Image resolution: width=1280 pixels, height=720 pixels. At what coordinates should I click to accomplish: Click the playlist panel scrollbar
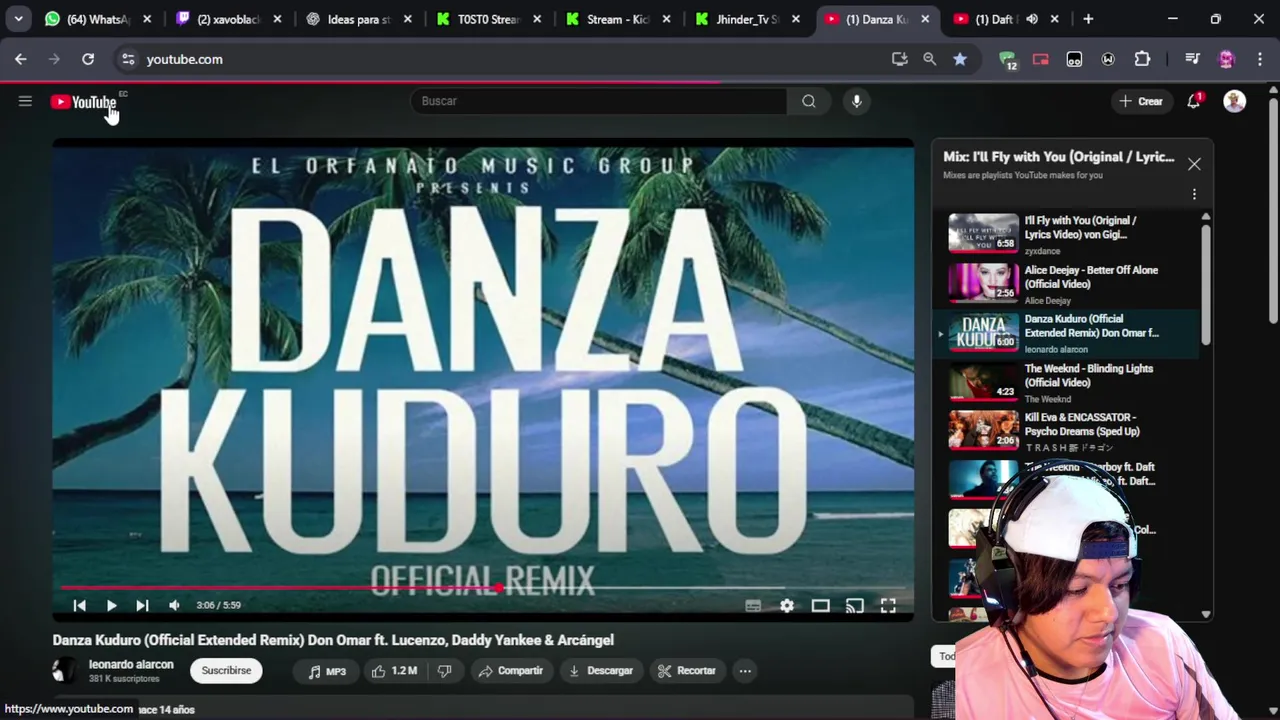[x=1206, y=285]
